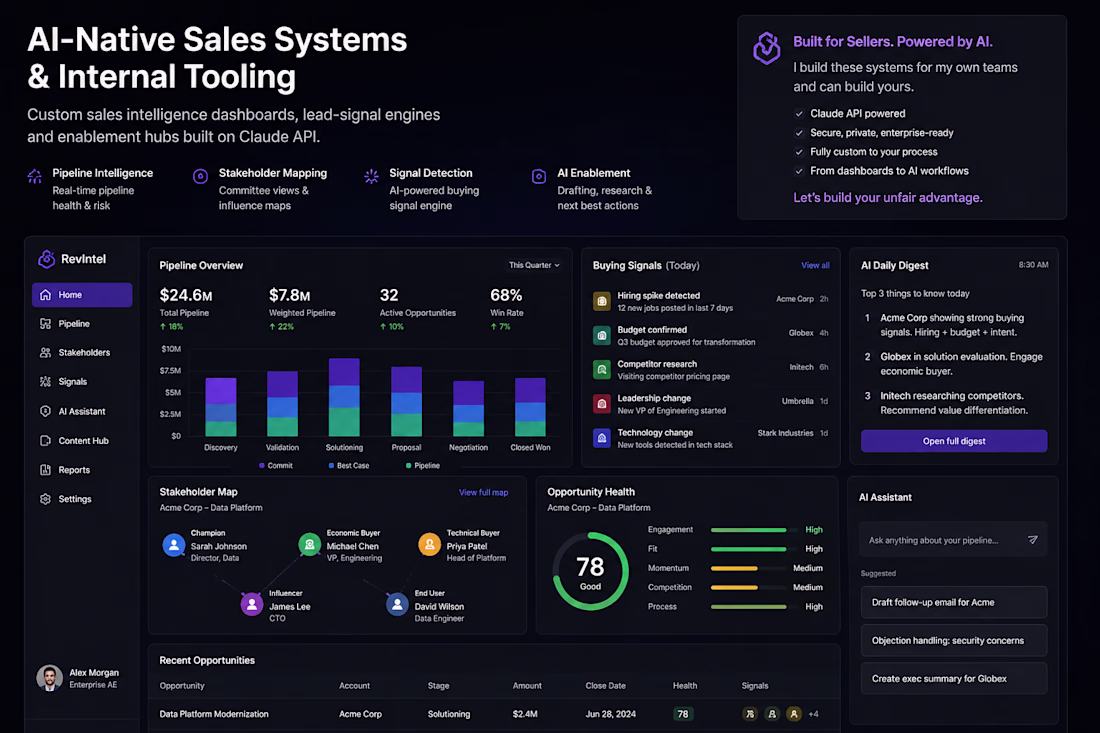Click the AI Enablement feature icon
The width and height of the screenshot is (1100, 733).
(x=539, y=176)
